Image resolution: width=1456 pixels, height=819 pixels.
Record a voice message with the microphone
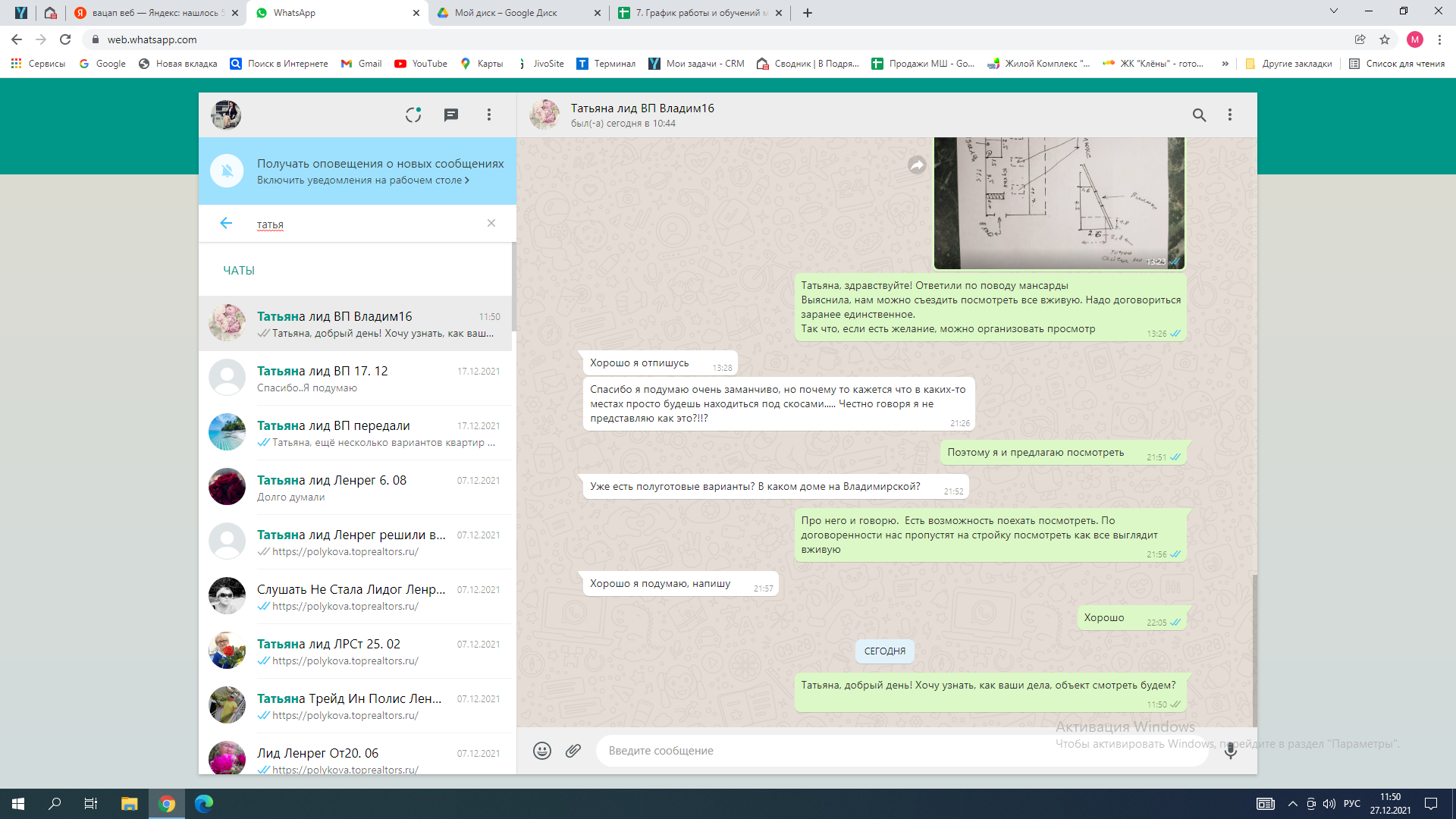[x=1230, y=751]
